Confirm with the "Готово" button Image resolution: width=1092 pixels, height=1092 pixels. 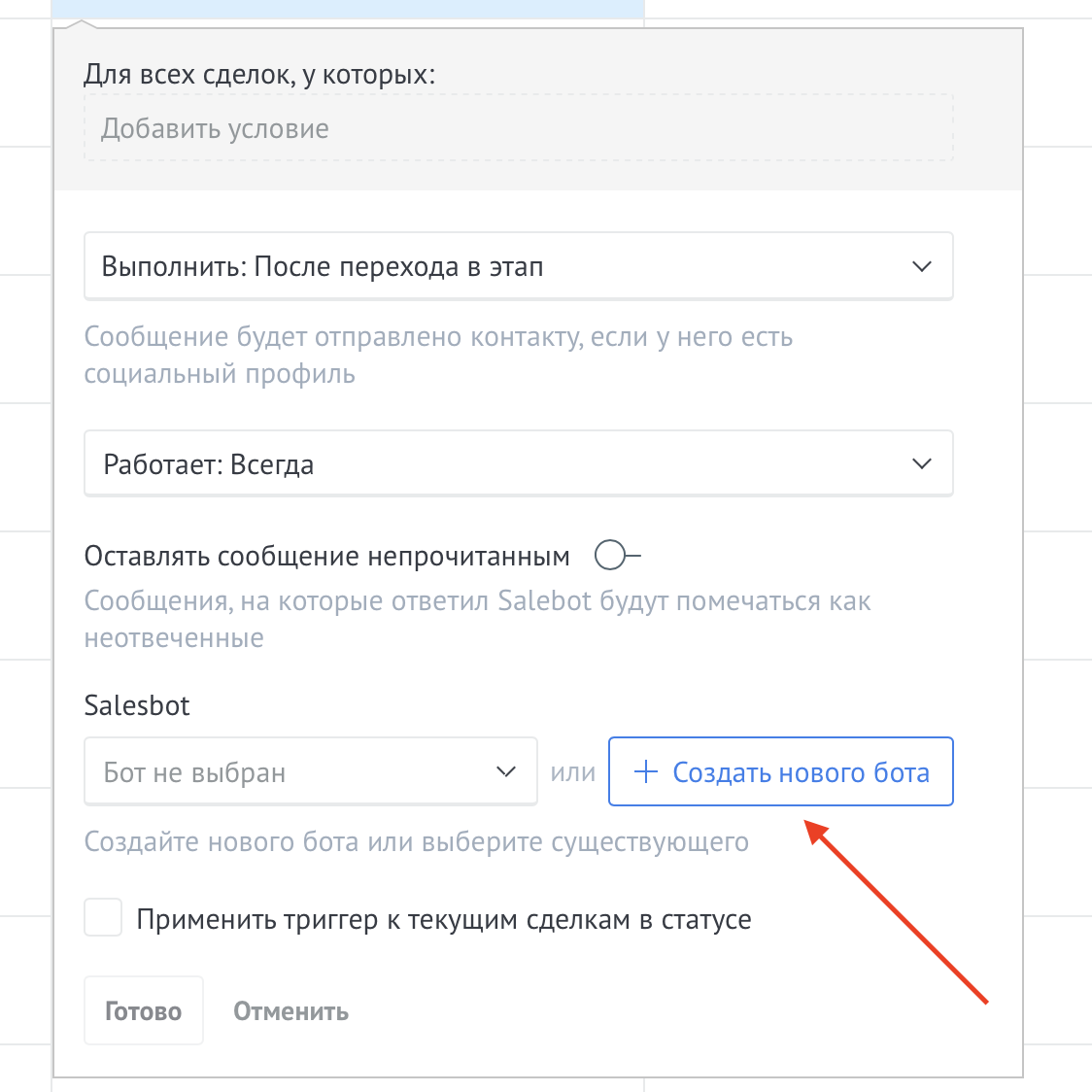point(144,1010)
